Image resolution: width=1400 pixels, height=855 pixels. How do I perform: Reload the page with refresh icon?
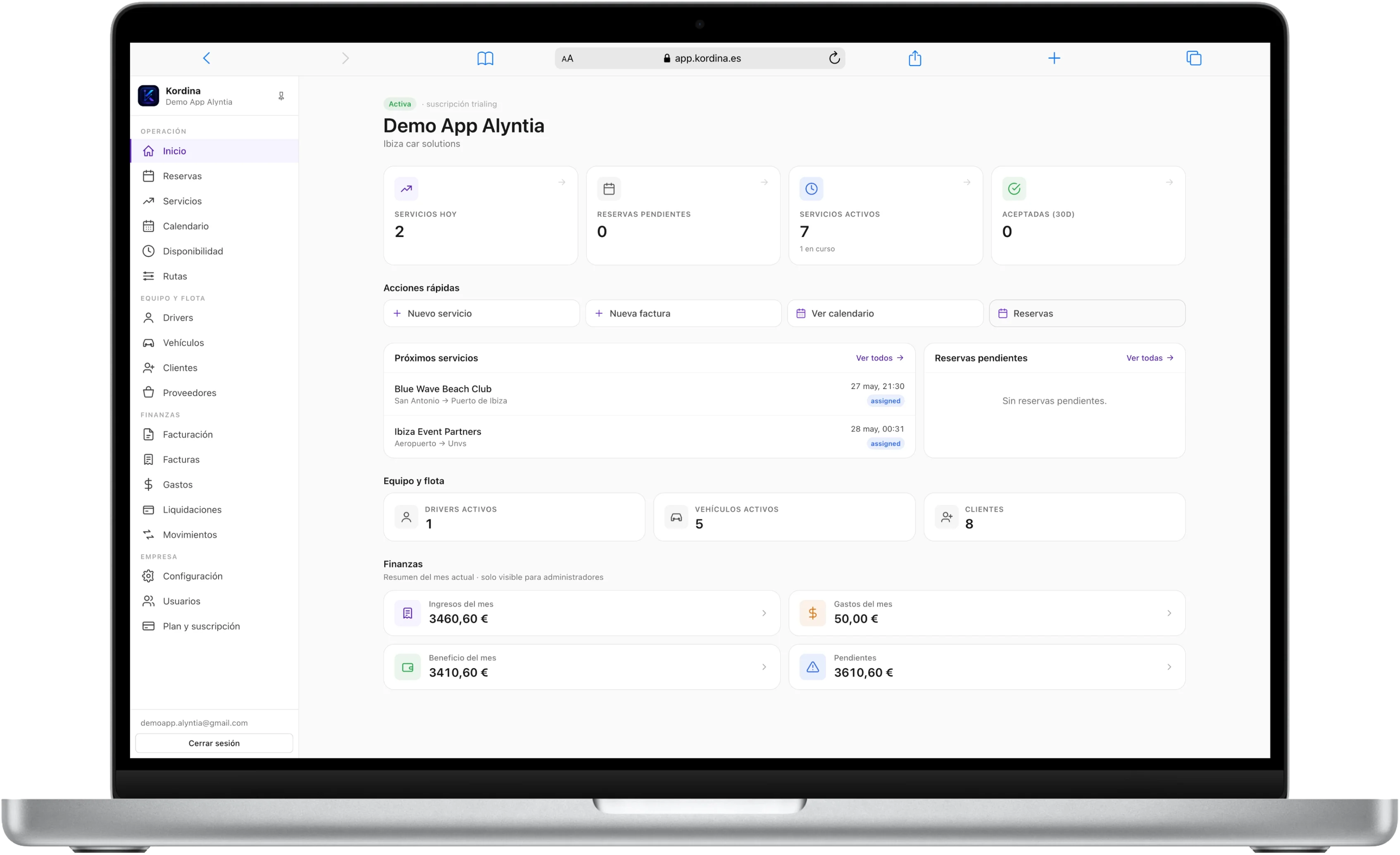(834, 58)
